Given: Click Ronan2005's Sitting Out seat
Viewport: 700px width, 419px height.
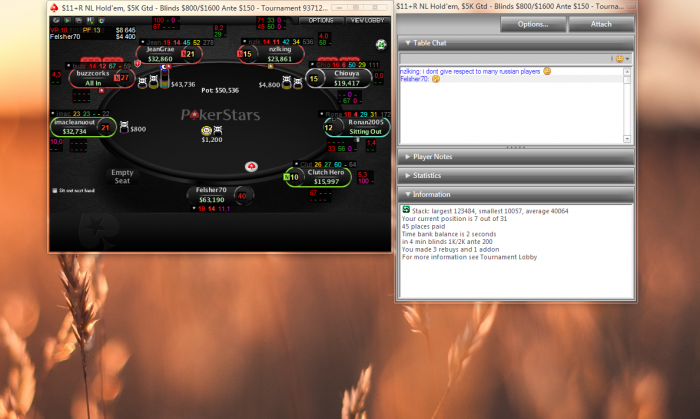Looking at the screenshot, I should (357, 127).
